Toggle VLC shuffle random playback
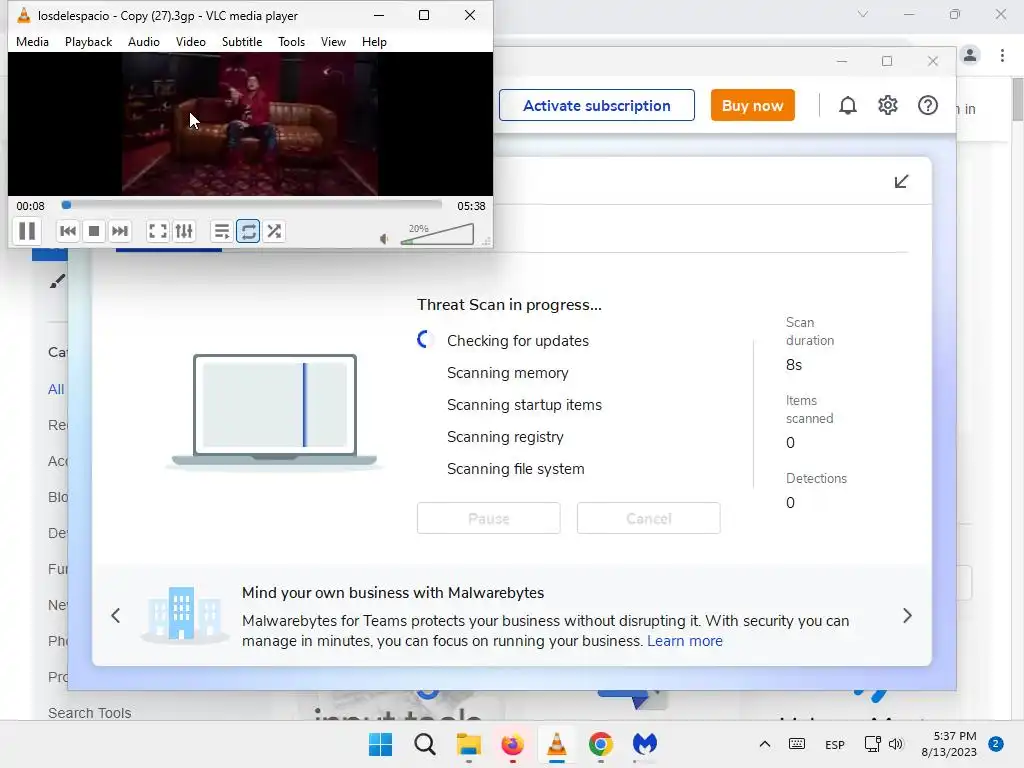The width and height of the screenshot is (1024, 768). (x=274, y=231)
